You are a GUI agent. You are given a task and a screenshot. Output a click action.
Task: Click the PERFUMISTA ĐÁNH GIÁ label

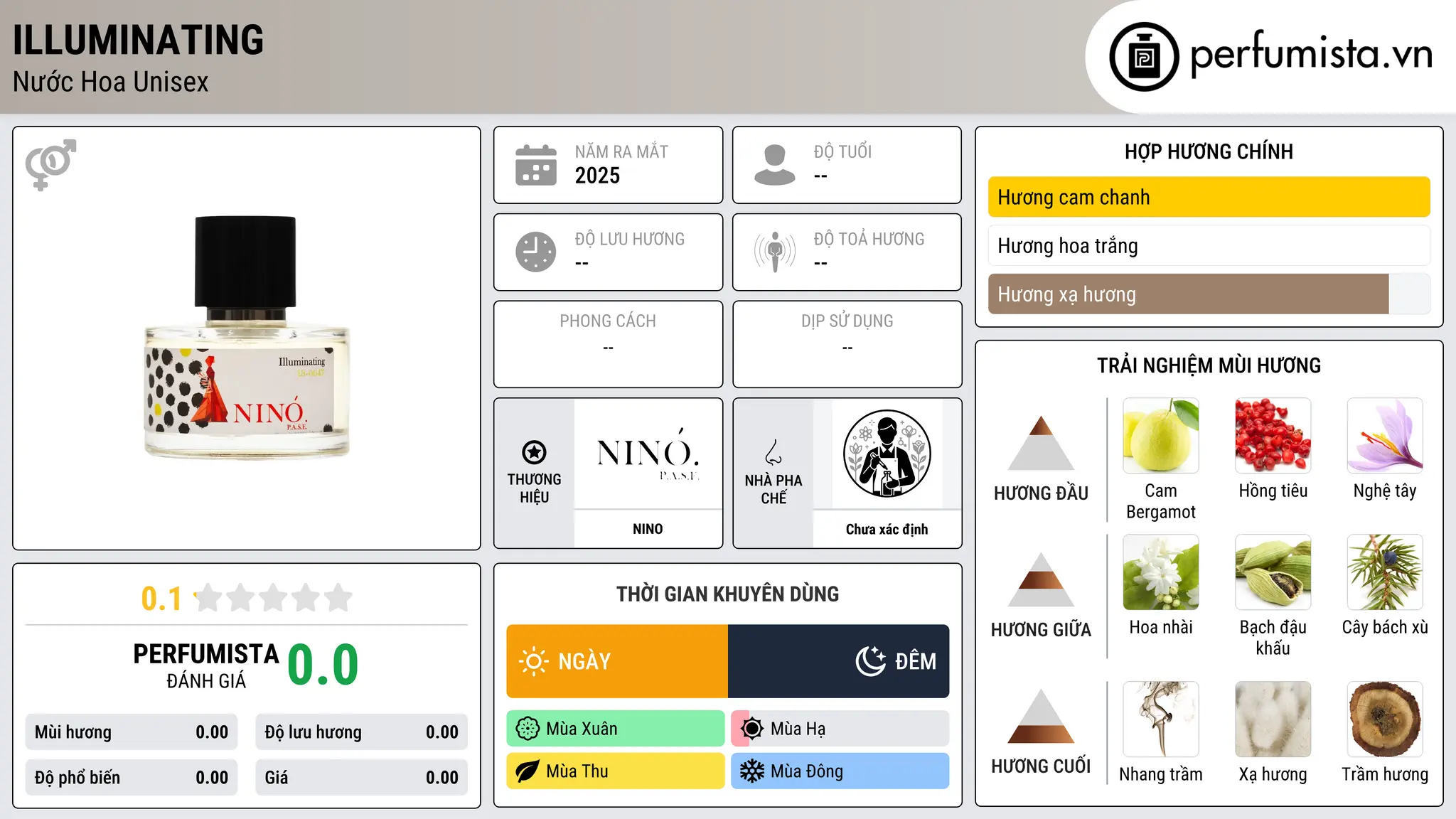click(206, 665)
